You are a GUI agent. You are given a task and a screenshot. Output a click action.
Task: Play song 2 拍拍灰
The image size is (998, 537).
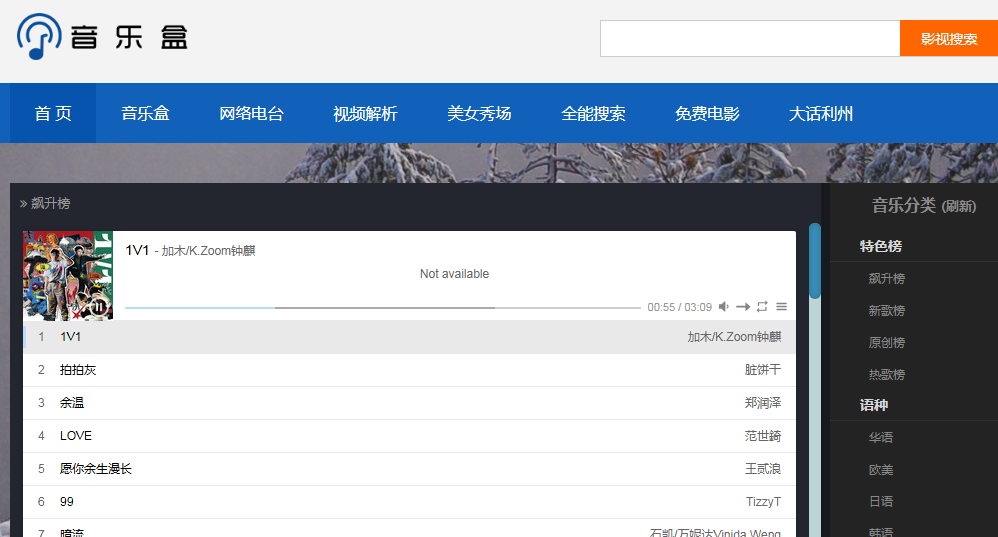tap(409, 370)
